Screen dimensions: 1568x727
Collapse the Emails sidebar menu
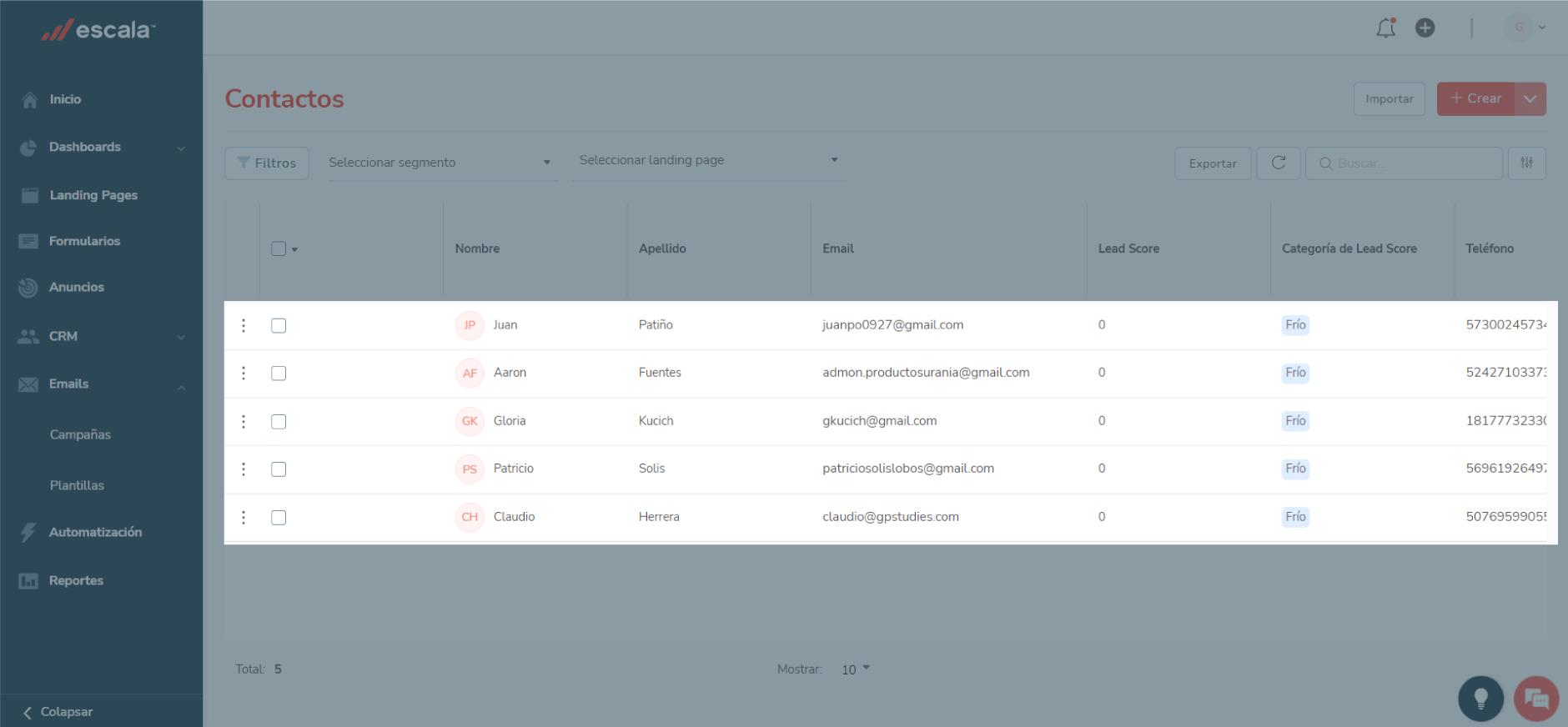[x=101, y=384]
